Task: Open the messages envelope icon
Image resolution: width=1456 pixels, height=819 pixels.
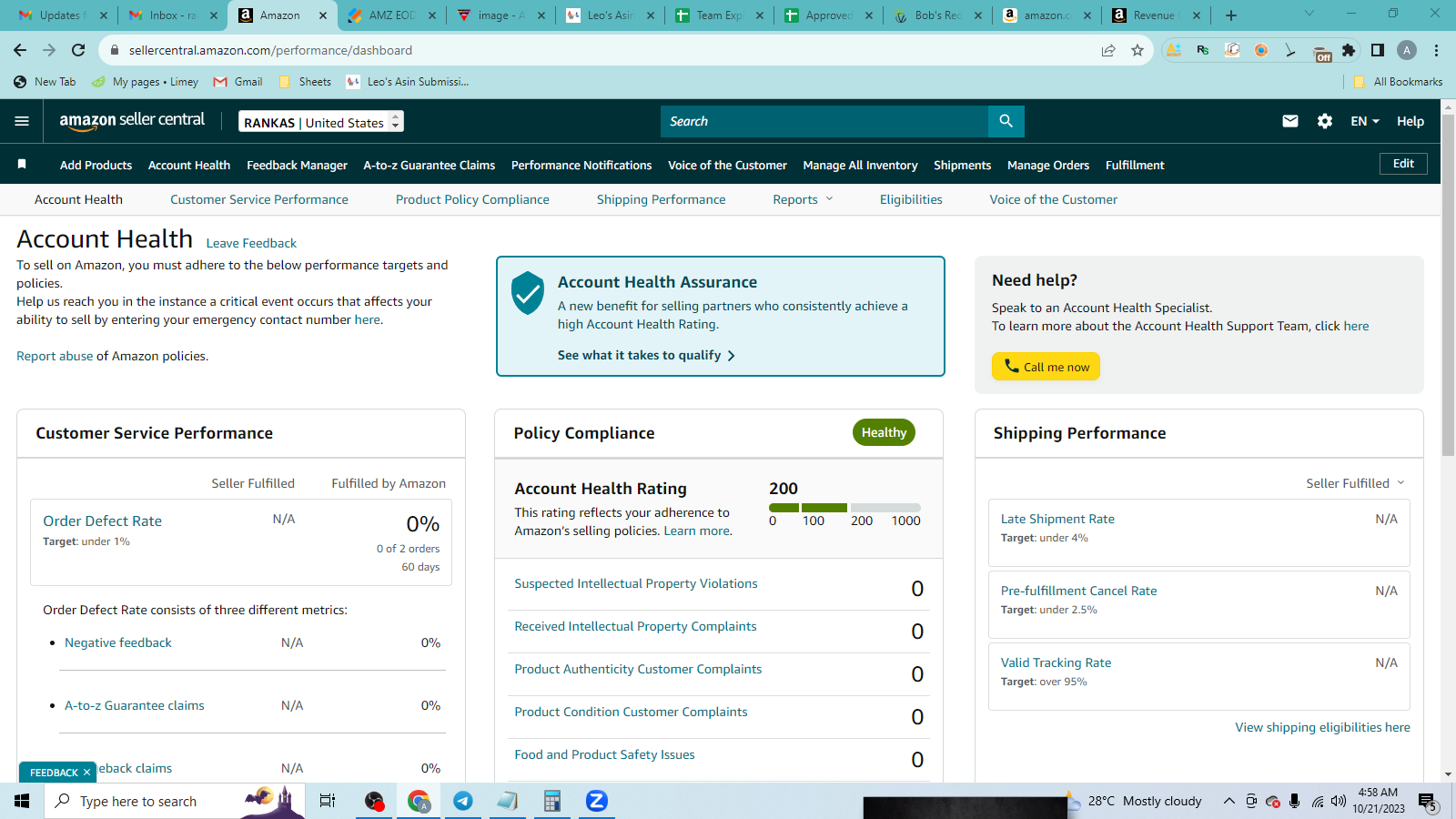Action: pos(1290,121)
